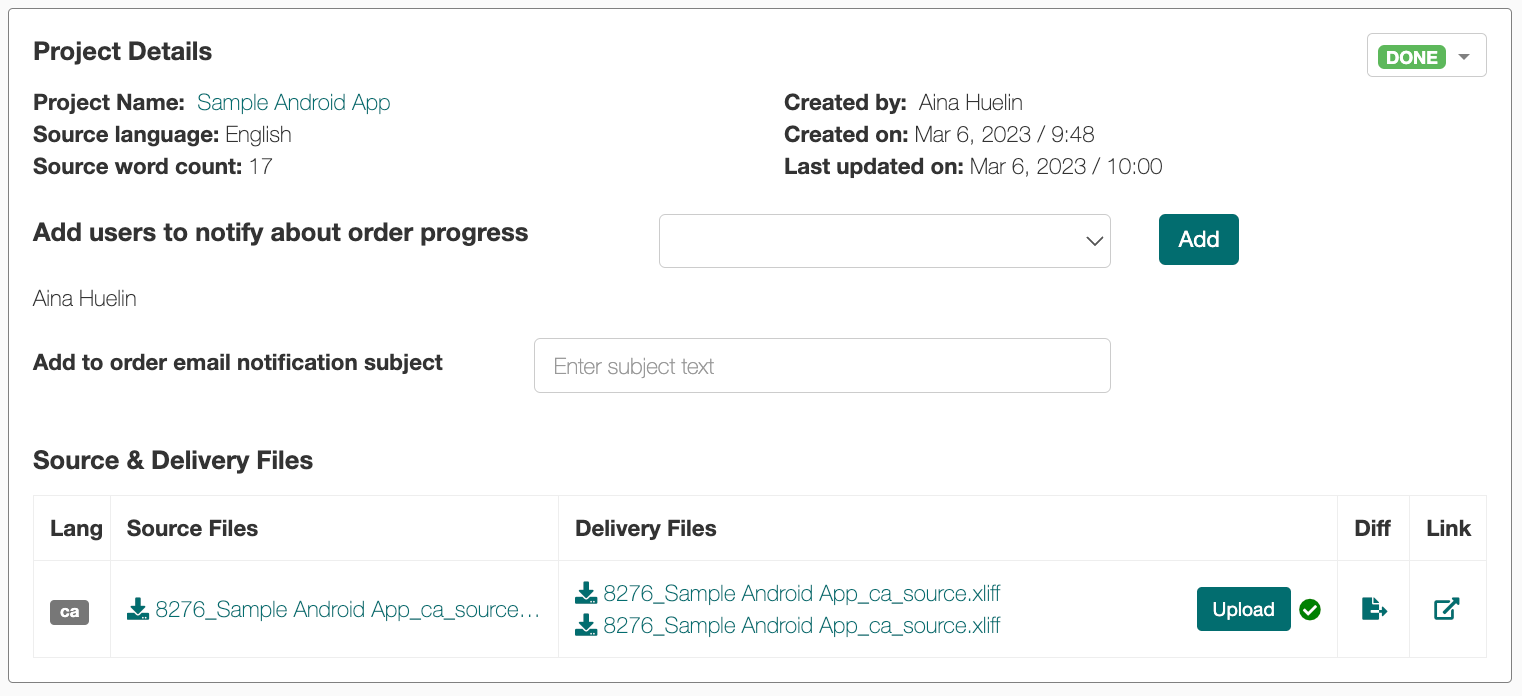
Task: Click the download icon of second delivery file
Action: (586, 625)
